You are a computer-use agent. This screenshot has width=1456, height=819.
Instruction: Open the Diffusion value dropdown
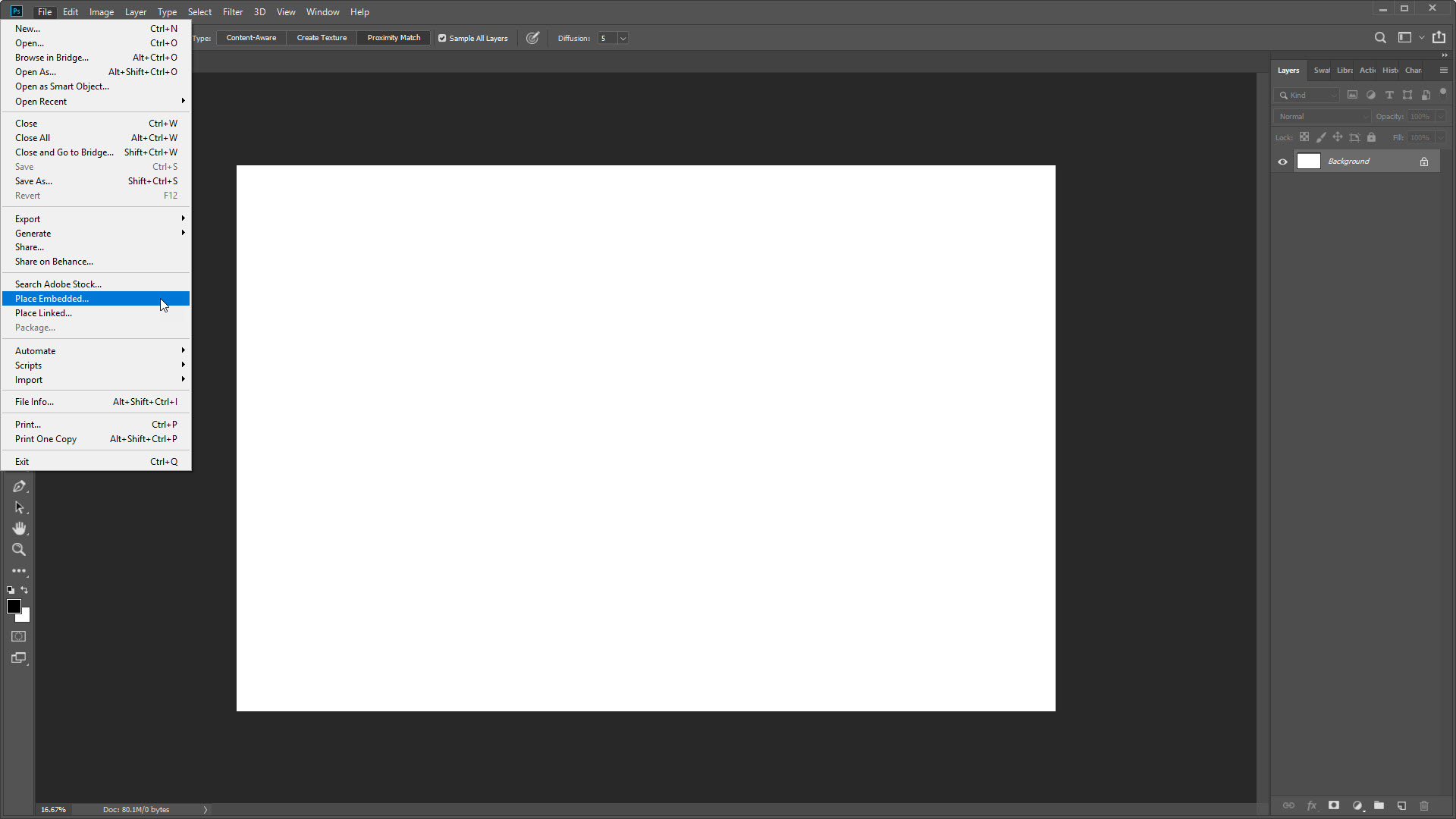coord(623,39)
